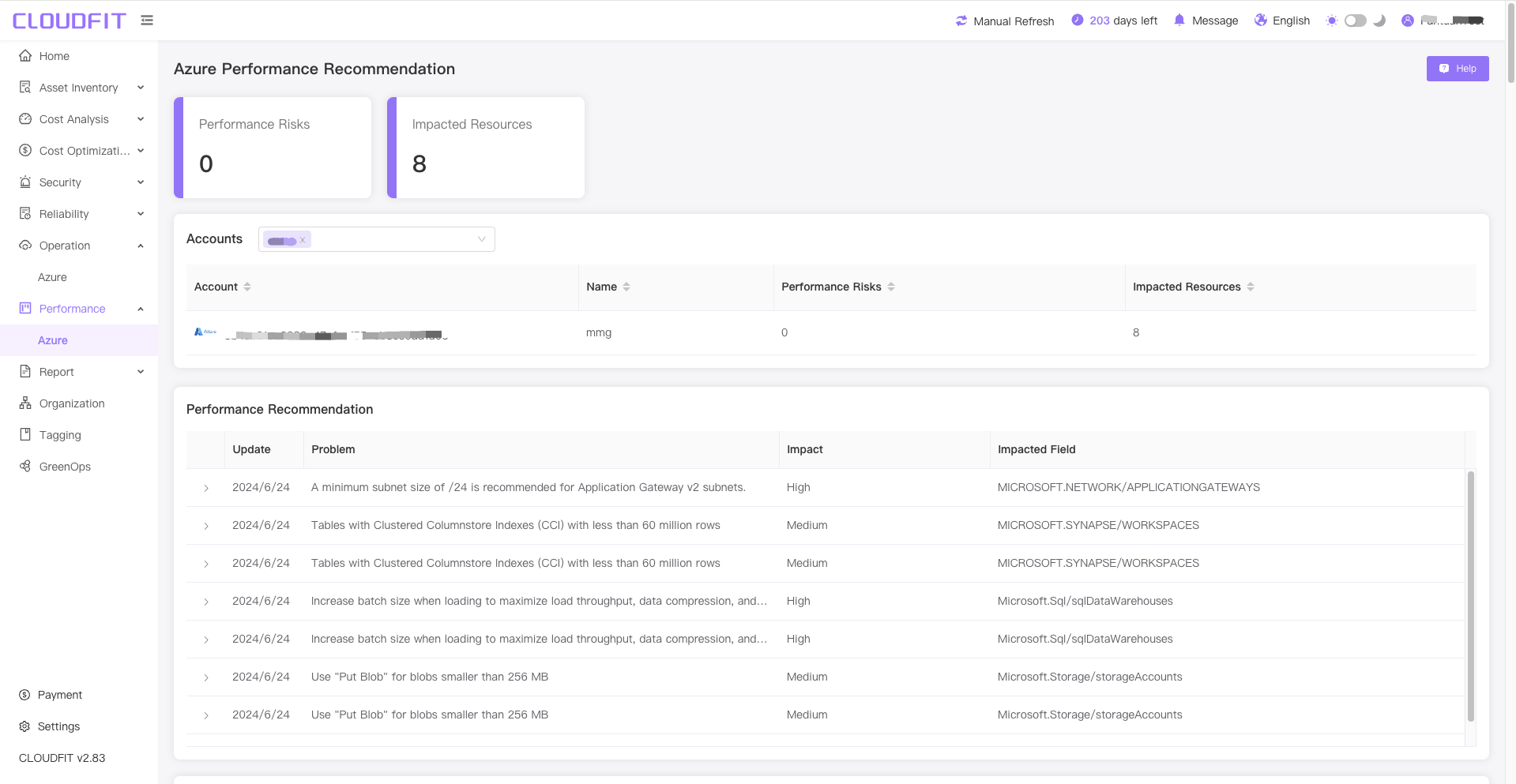The image size is (1516, 784).
Task: Click the Organization icon
Action: pyautogui.click(x=25, y=403)
